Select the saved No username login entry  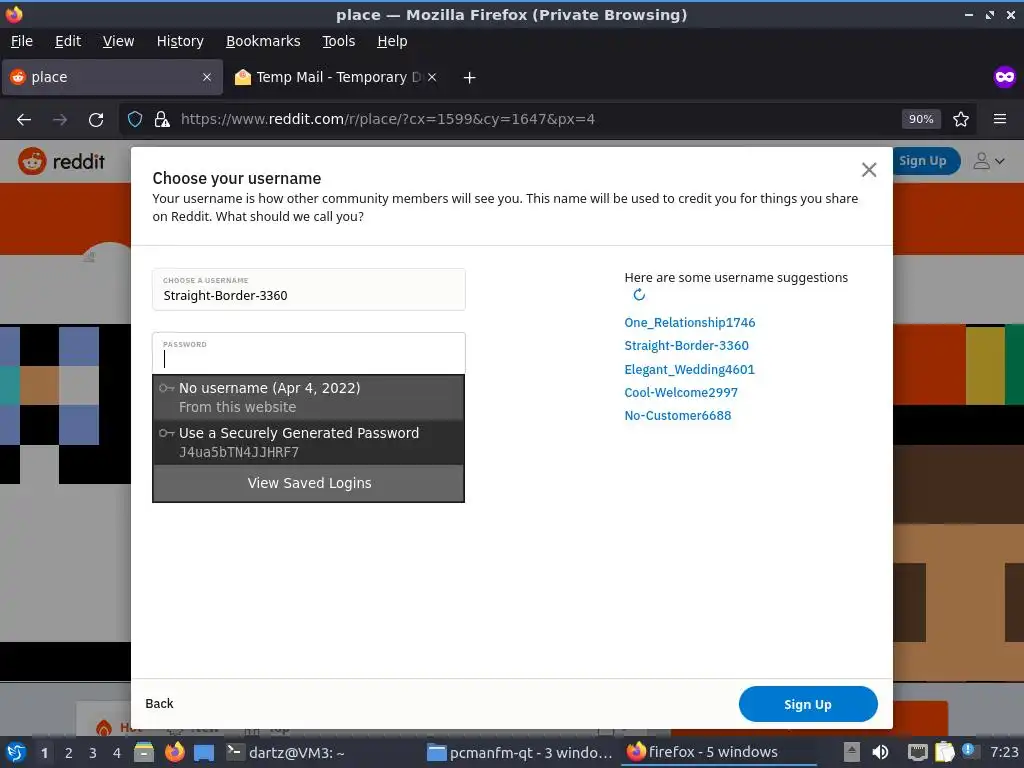pos(308,397)
